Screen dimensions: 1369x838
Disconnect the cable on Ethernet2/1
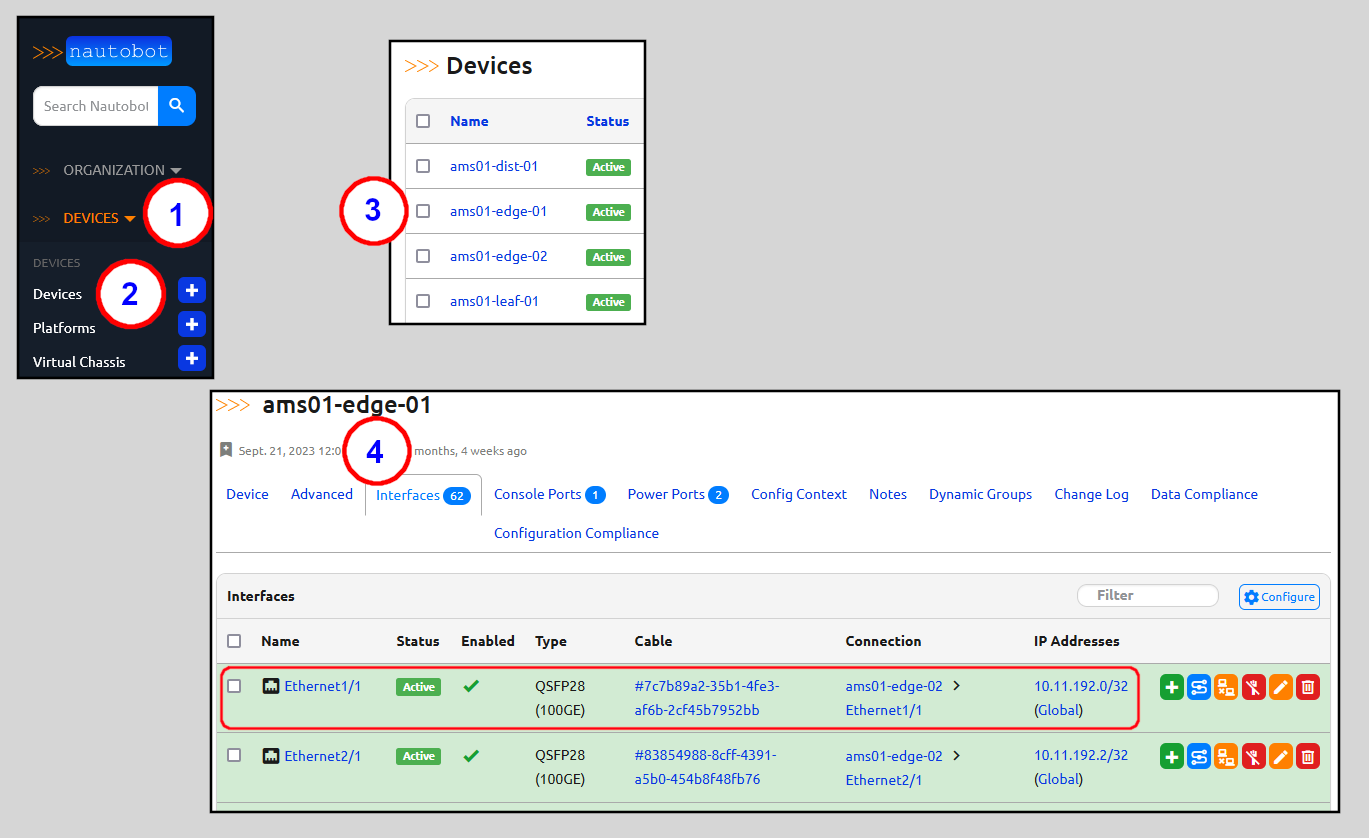click(1253, 756)
